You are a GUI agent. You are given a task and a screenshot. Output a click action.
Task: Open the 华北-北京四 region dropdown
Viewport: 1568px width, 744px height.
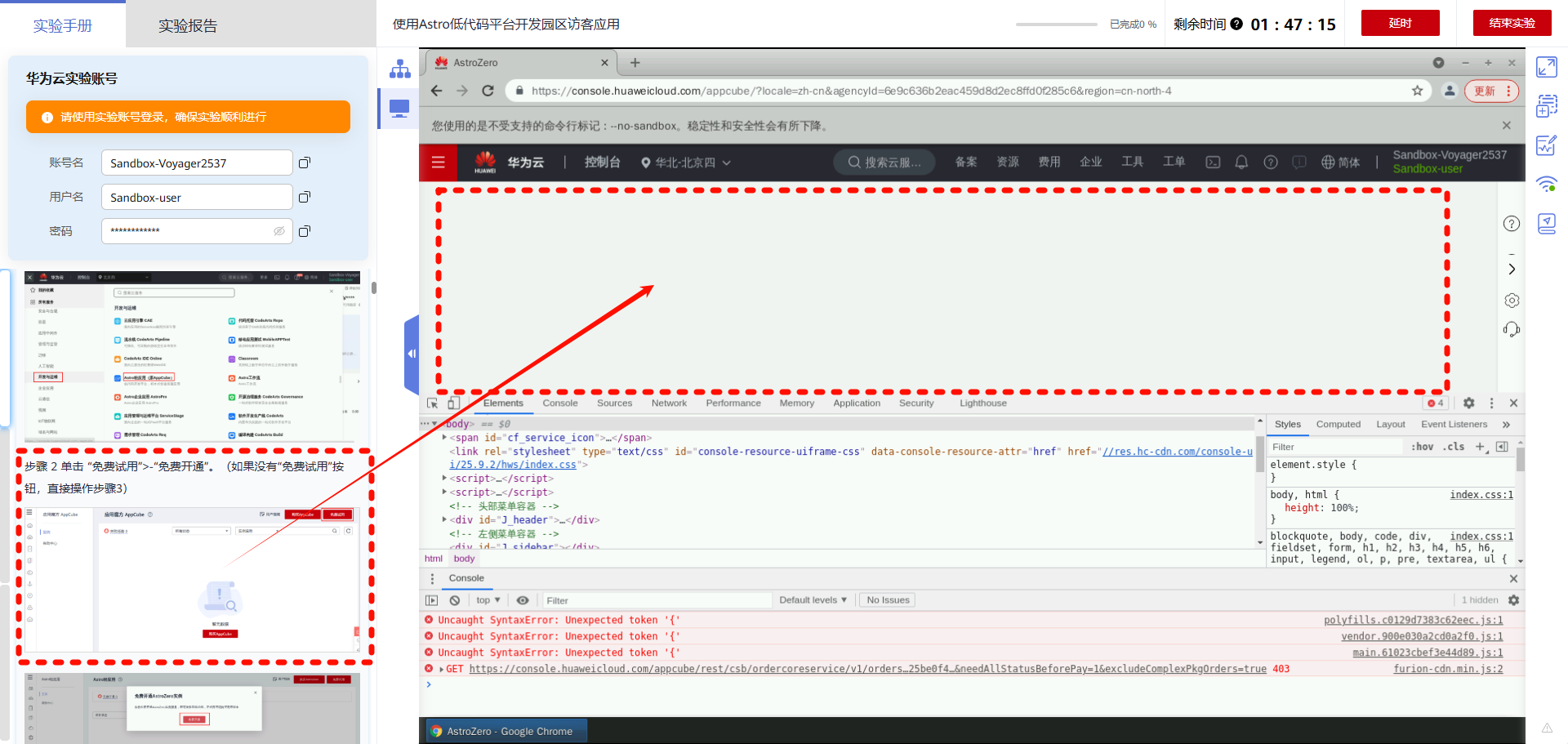685,163
